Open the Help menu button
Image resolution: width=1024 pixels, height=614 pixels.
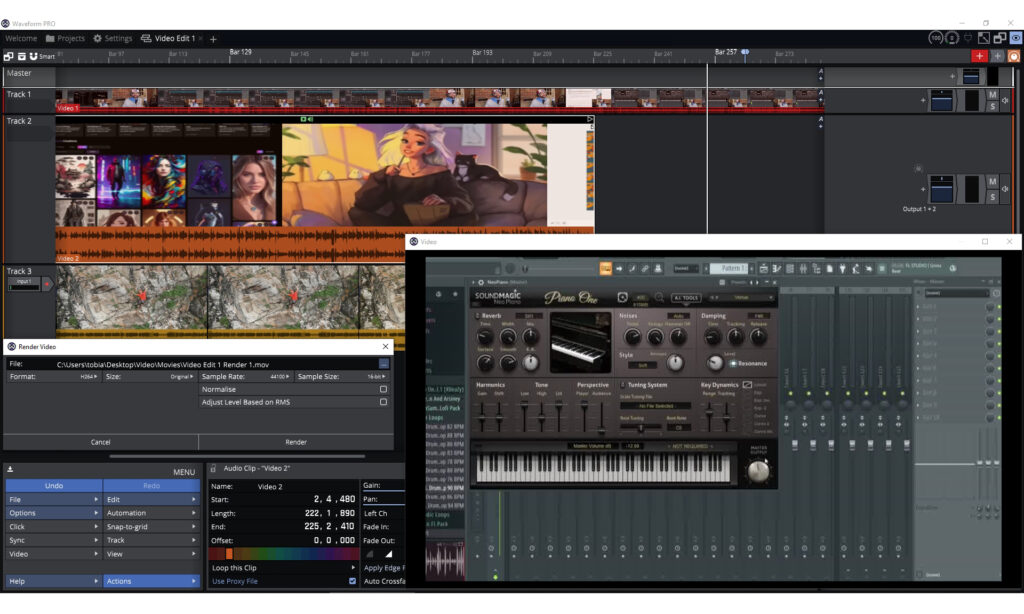pos(54,581)
